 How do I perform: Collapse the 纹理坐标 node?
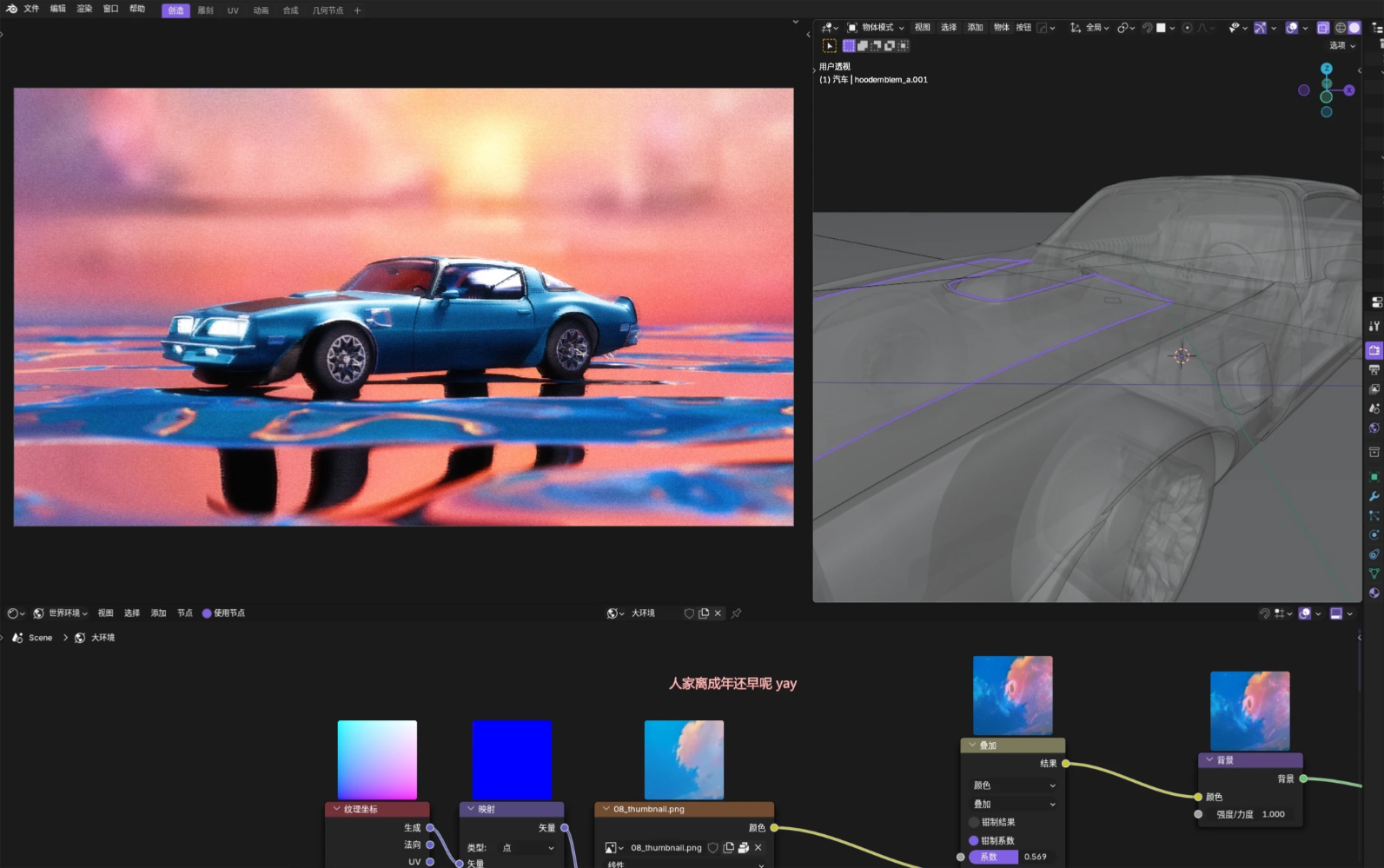(337, 809)
